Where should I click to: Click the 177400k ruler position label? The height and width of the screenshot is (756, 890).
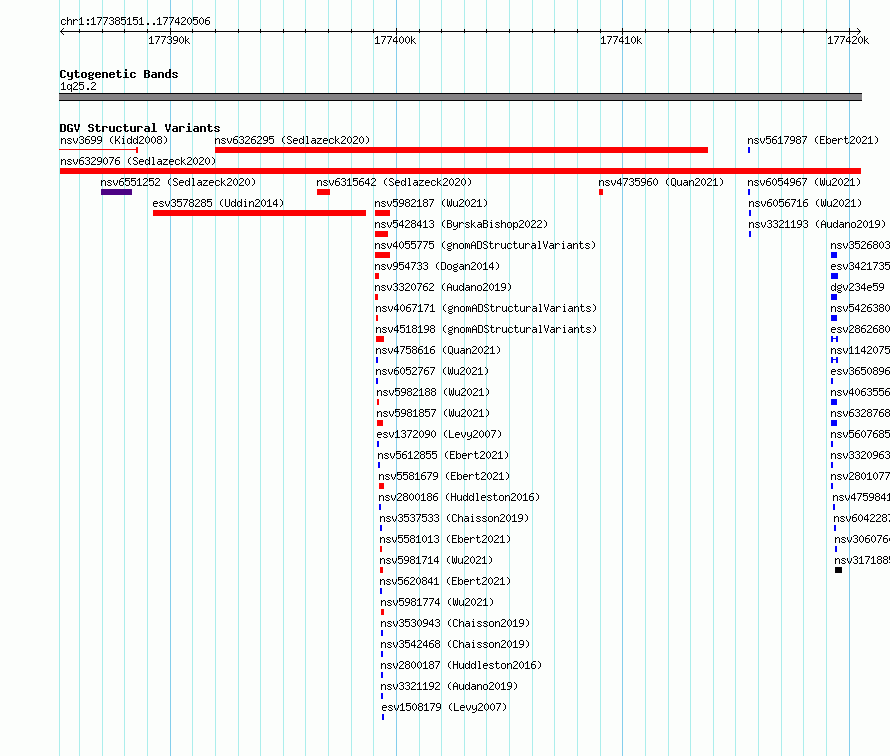click(x=395, y=40)
